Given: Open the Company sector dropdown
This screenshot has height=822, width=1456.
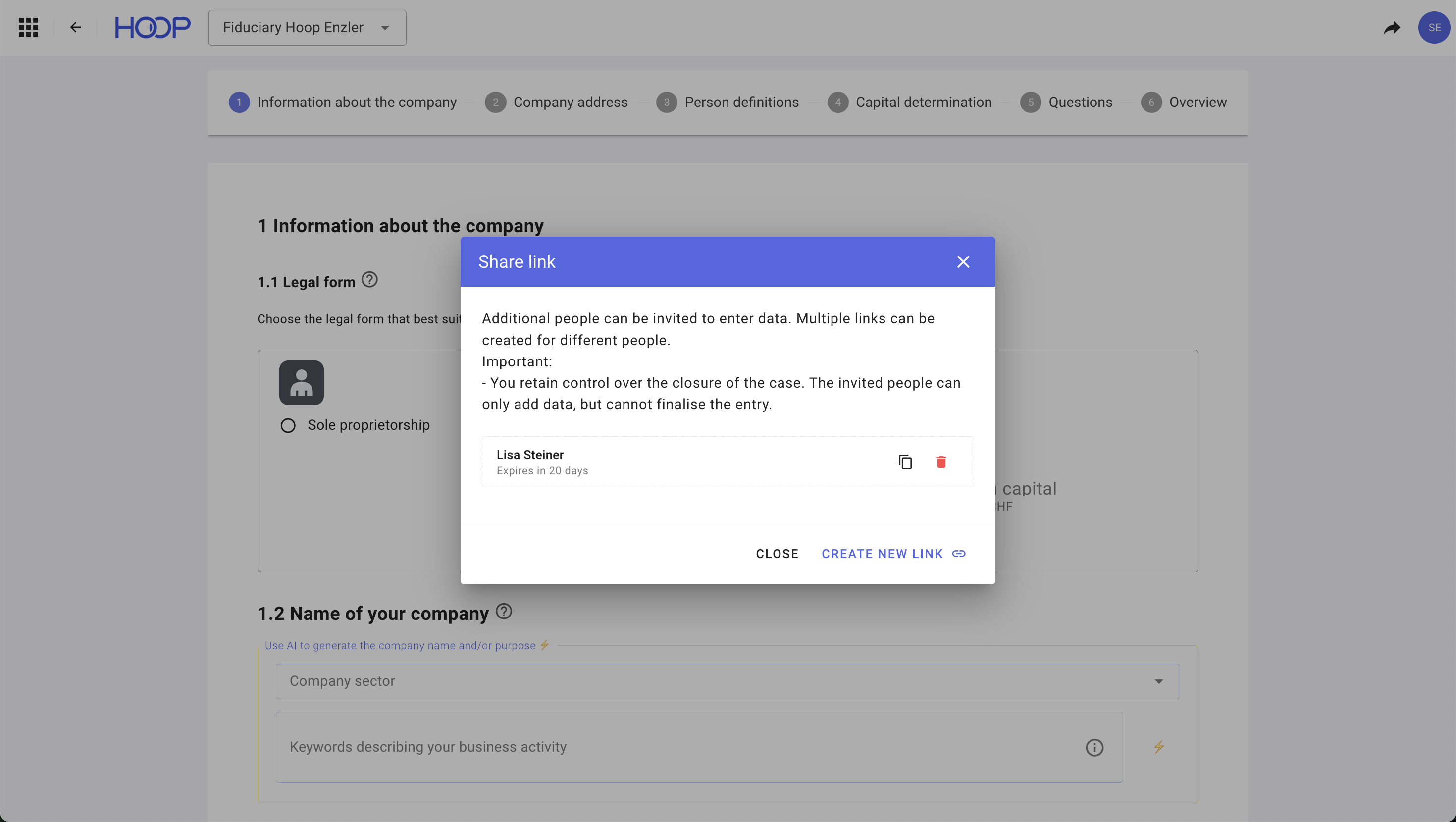Looking at the screenshot, I should [x=728, y=681].
